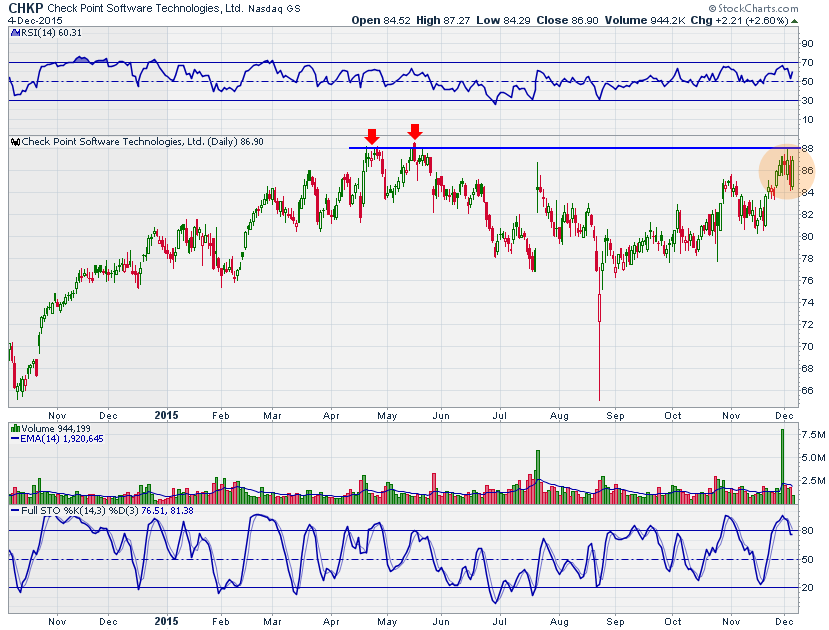Click the volume bars legend icon
Viewport: 829px width, 630px height.
[x=15, y=429]
